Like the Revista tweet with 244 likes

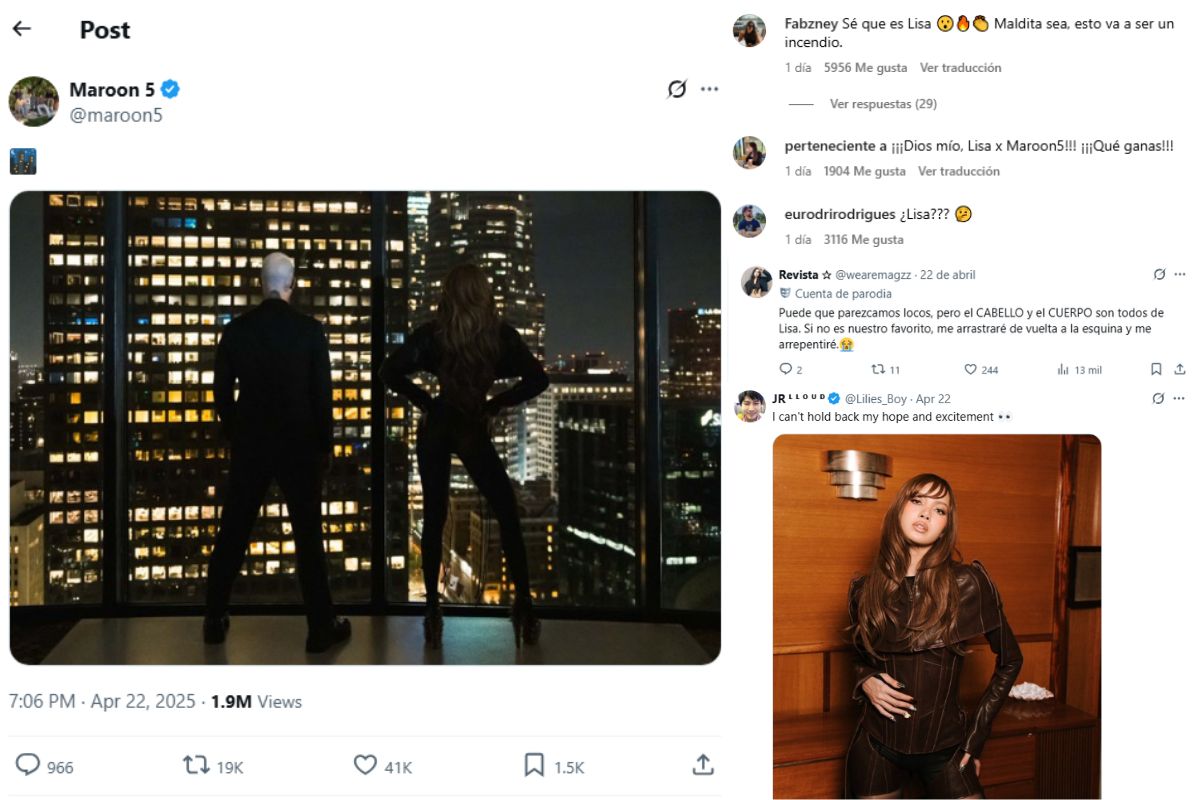(x=970, y=369)
